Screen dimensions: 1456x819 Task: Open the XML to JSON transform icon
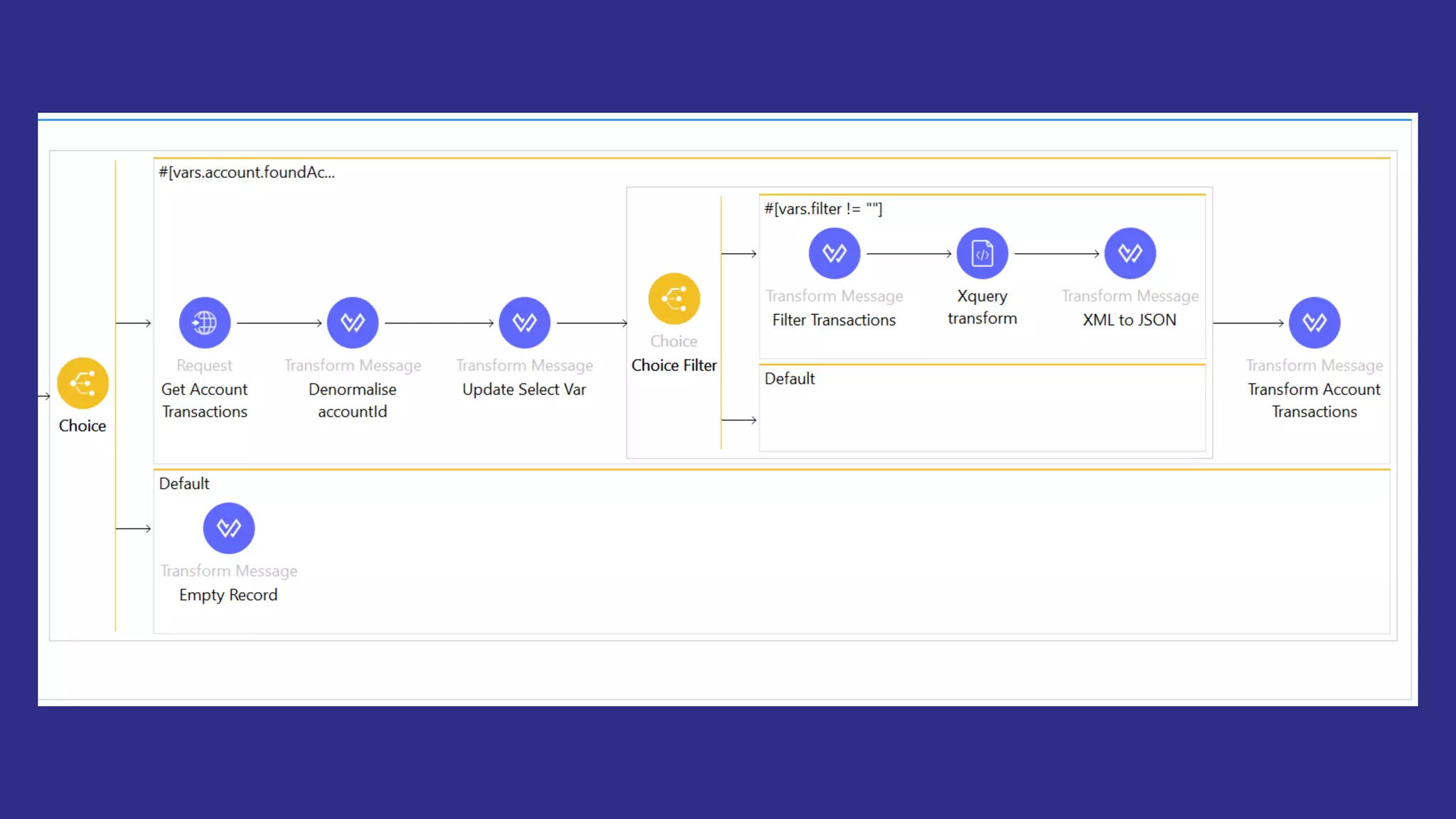pos(1130,253)
